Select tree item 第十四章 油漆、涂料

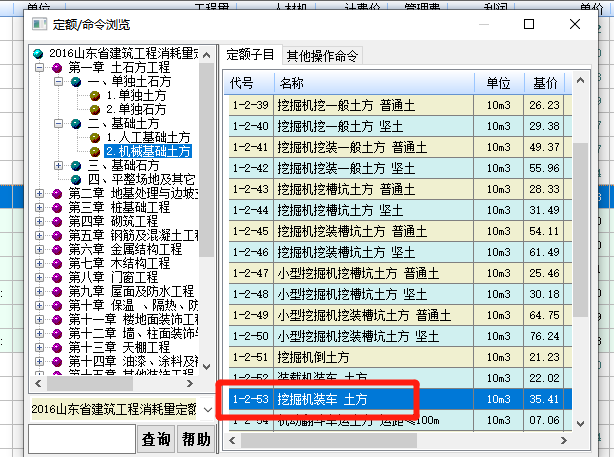point(134,361)
